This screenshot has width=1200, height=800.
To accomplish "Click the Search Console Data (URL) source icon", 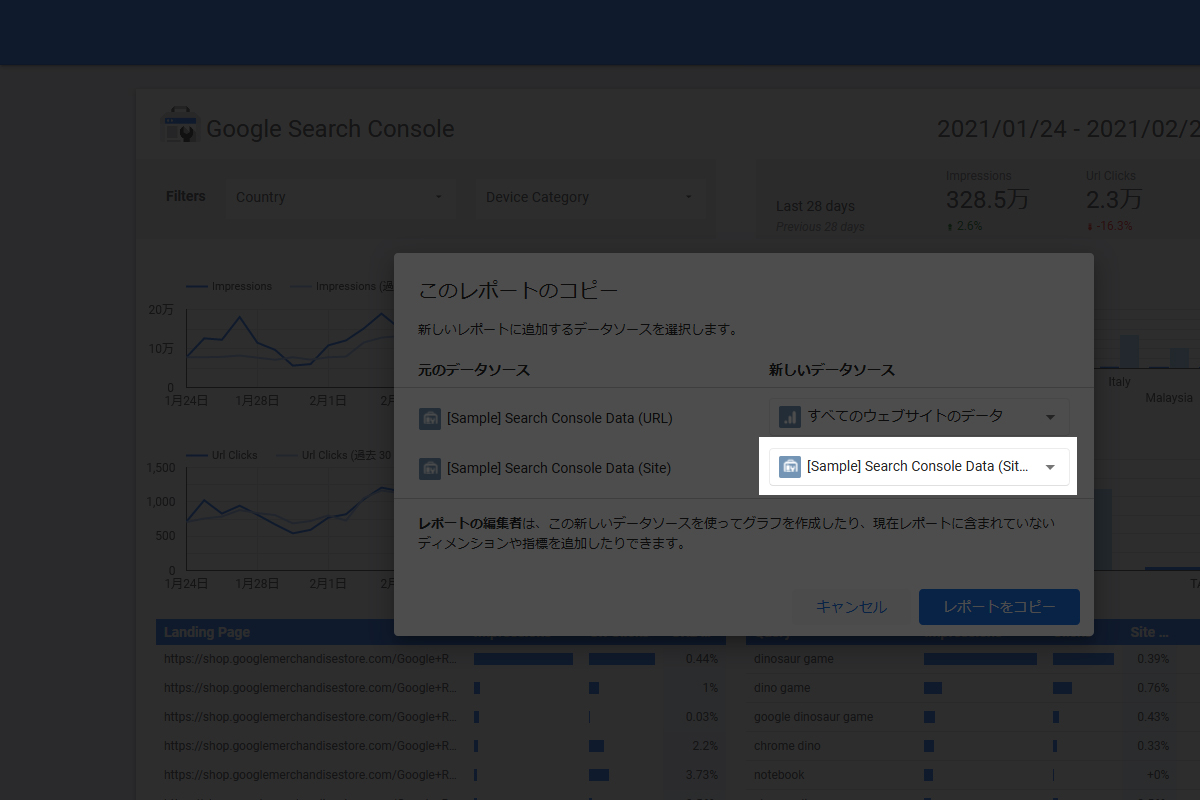I will [x=430, y=418].
